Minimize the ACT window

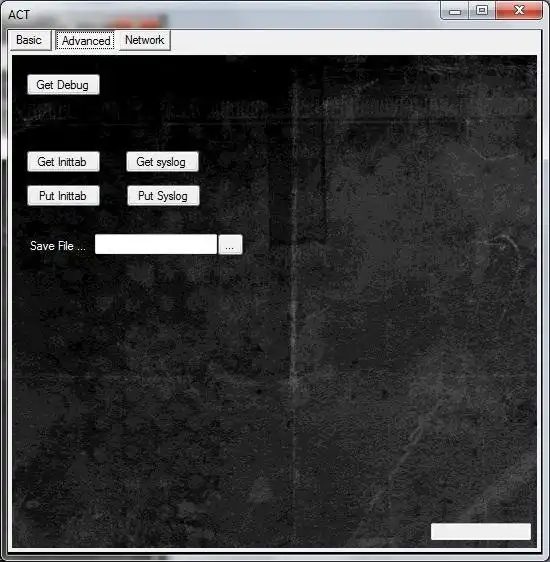point(455,11)
